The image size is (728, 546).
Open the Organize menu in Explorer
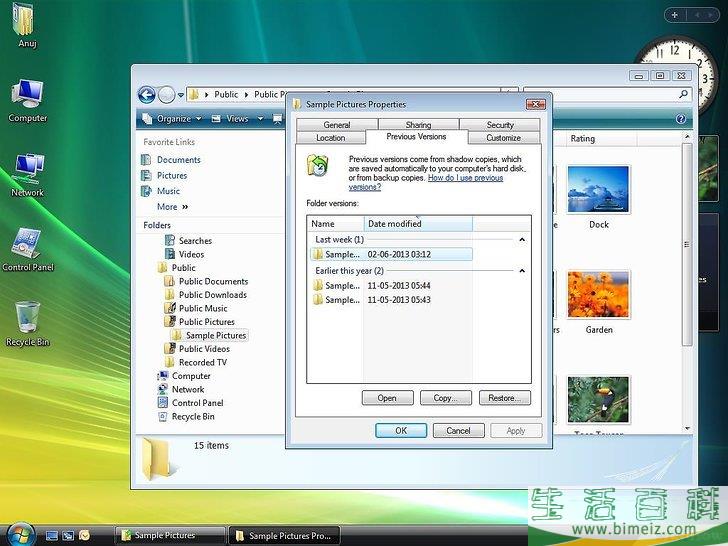(x=172, y=119)
